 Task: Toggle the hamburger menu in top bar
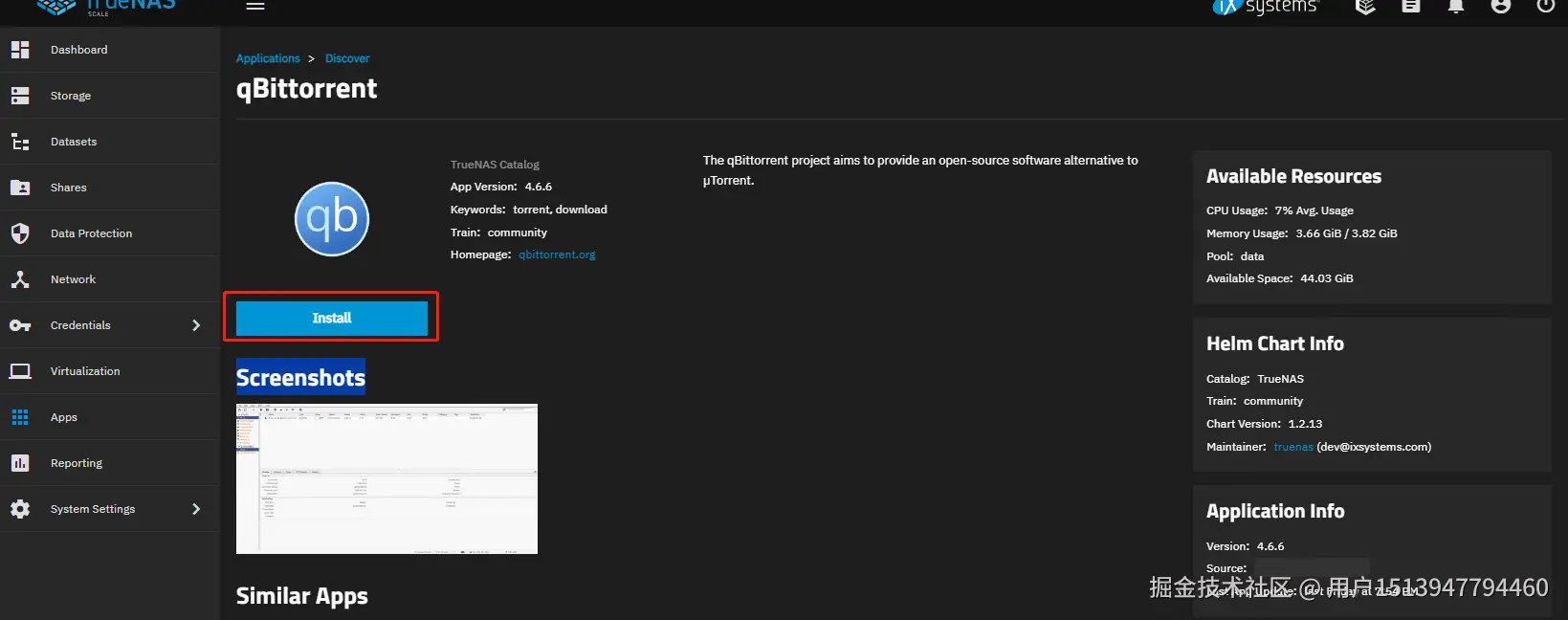coord(254,6)
